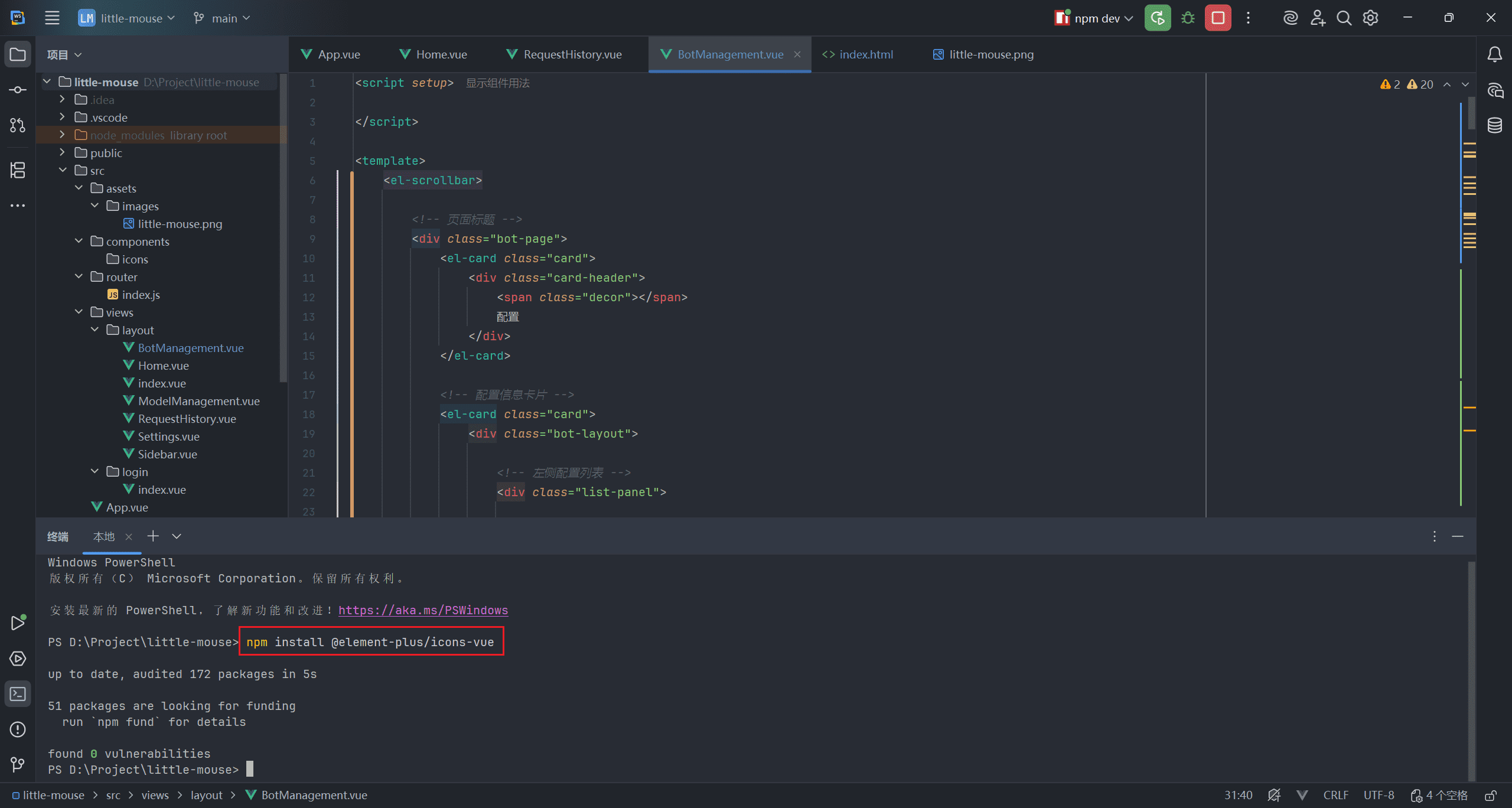Open Settings.vue in the project tree
Screen dimensions: 1512x808
pos(168,436)
